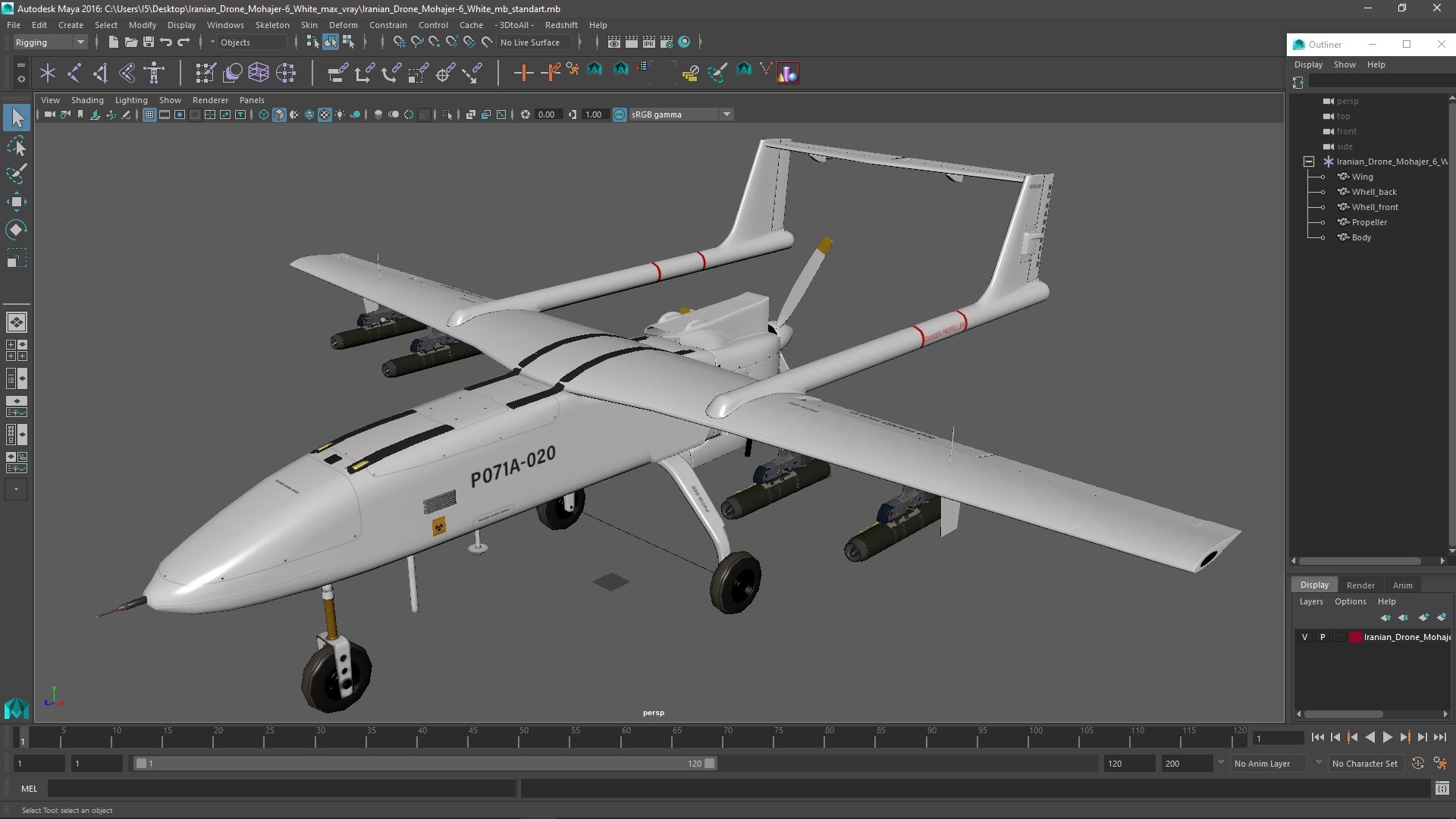Viewport: 1456px width, 819px height.
Task: Click the Open Scene folder icon
Action: (x=130, y=42)
